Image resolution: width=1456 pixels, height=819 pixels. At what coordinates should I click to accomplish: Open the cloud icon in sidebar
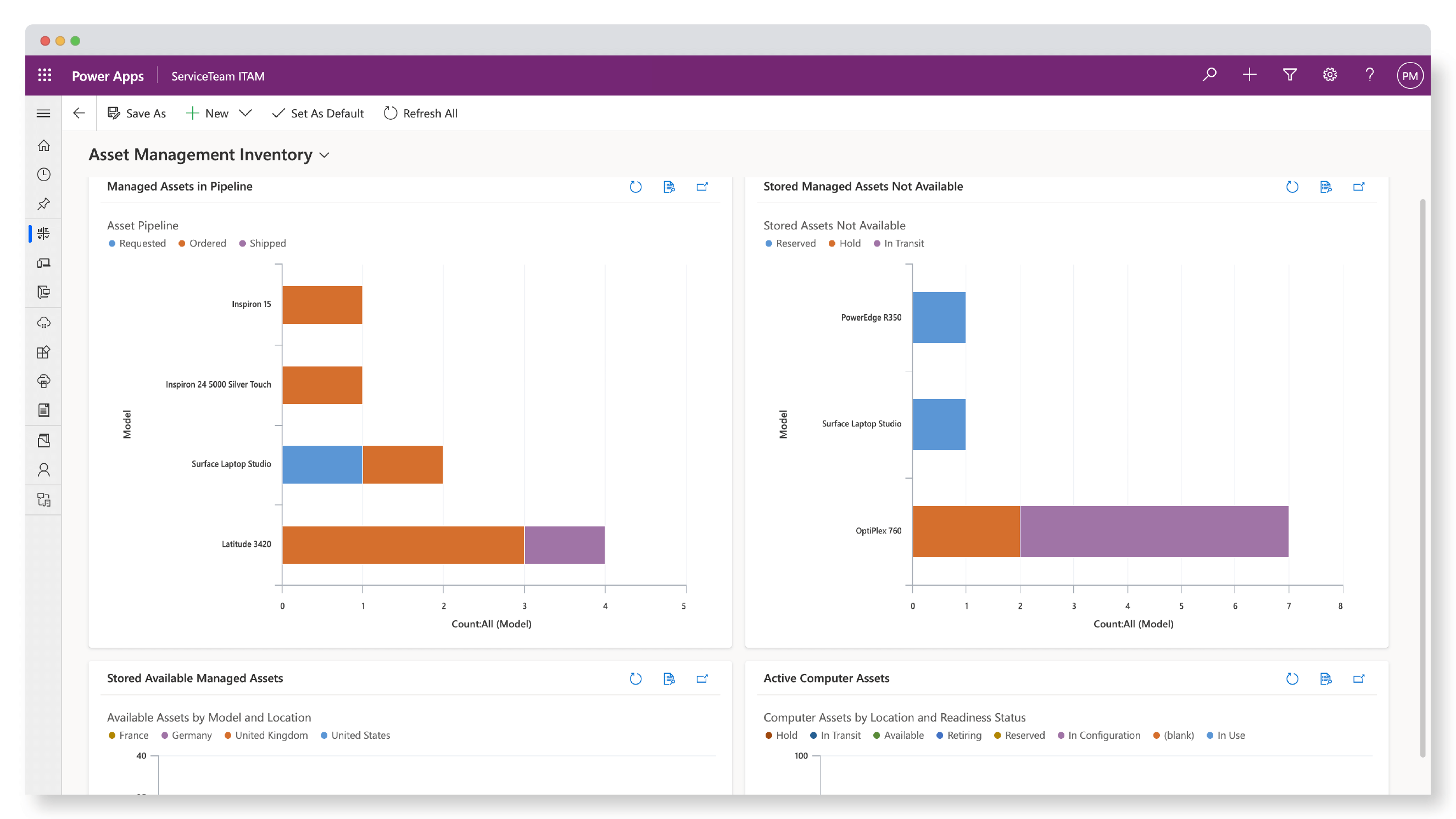click(x=43, y=323)
